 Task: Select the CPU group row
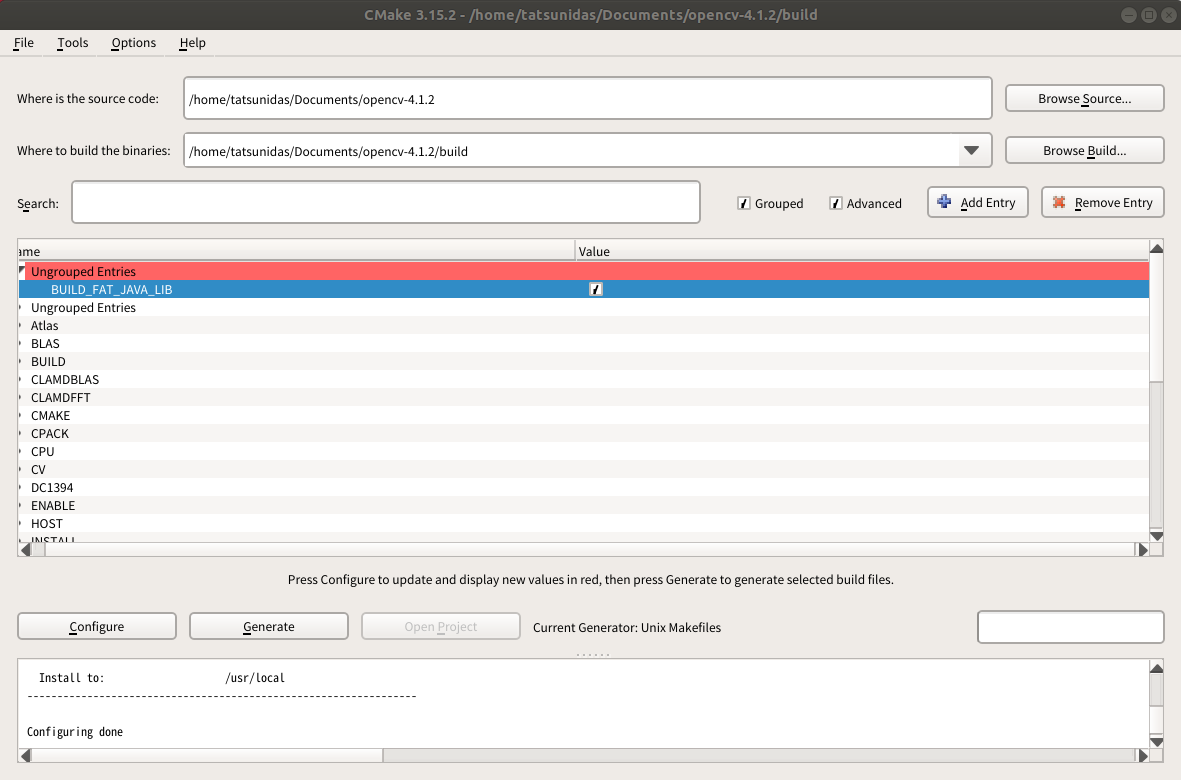pos(584,452)
